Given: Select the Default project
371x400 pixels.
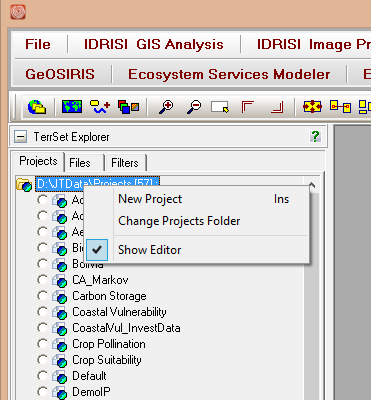Looking at the screenshot, I should coord(89,376).
